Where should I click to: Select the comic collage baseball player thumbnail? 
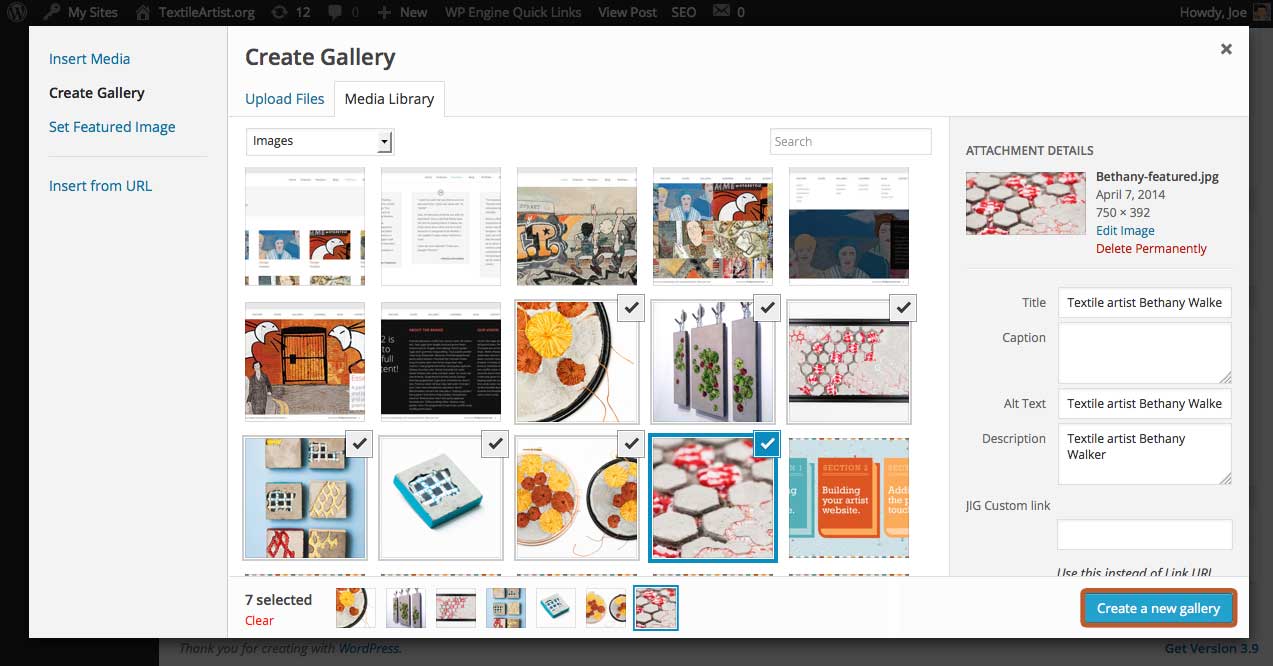tap(713, 226)
